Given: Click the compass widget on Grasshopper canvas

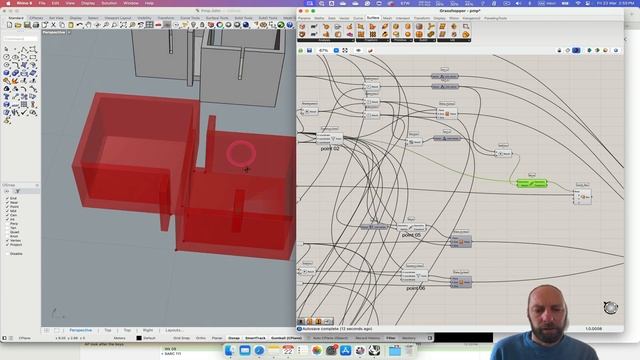Looking at the screenshot, I should (x=611, y=308).
